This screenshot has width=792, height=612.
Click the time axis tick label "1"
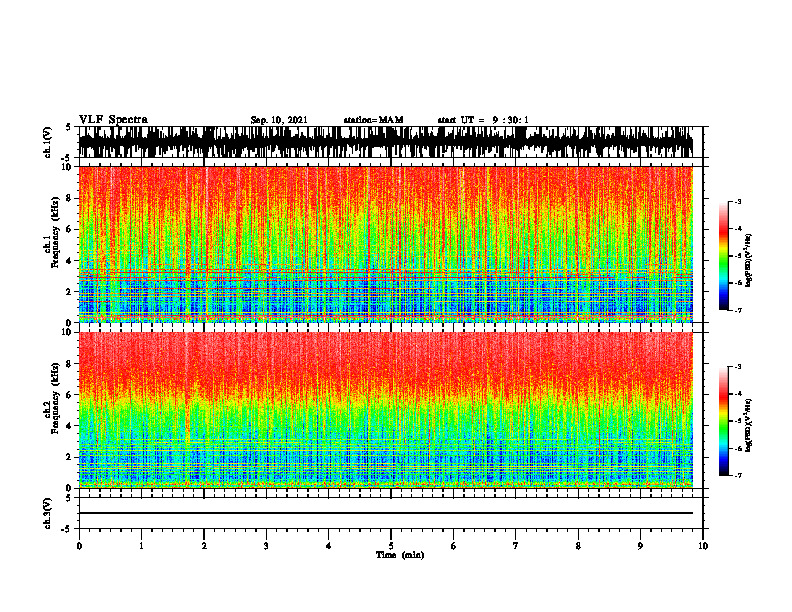(141, 546)
